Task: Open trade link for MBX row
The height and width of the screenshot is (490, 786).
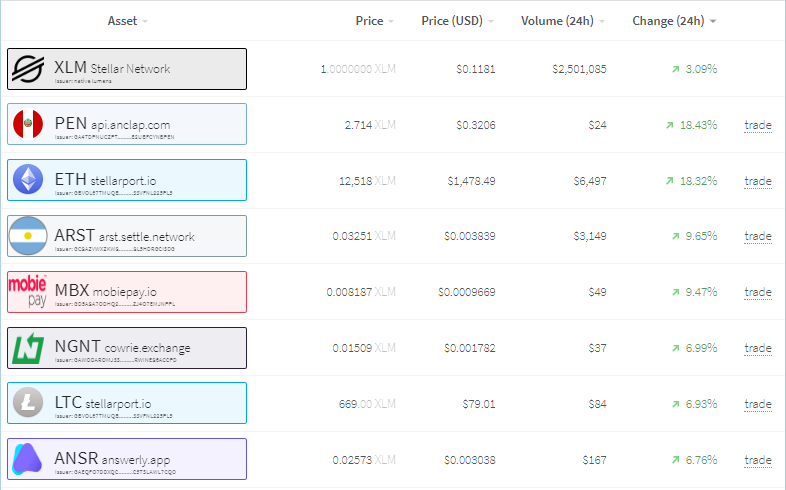Action: [758, 292]
